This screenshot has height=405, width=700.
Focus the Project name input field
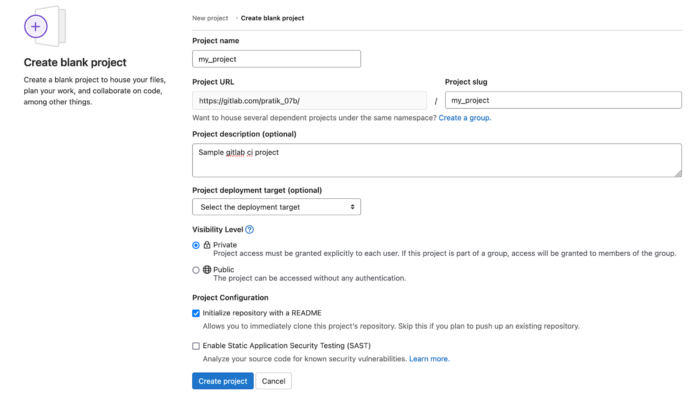pyautogui.click(x=276, y=59)
